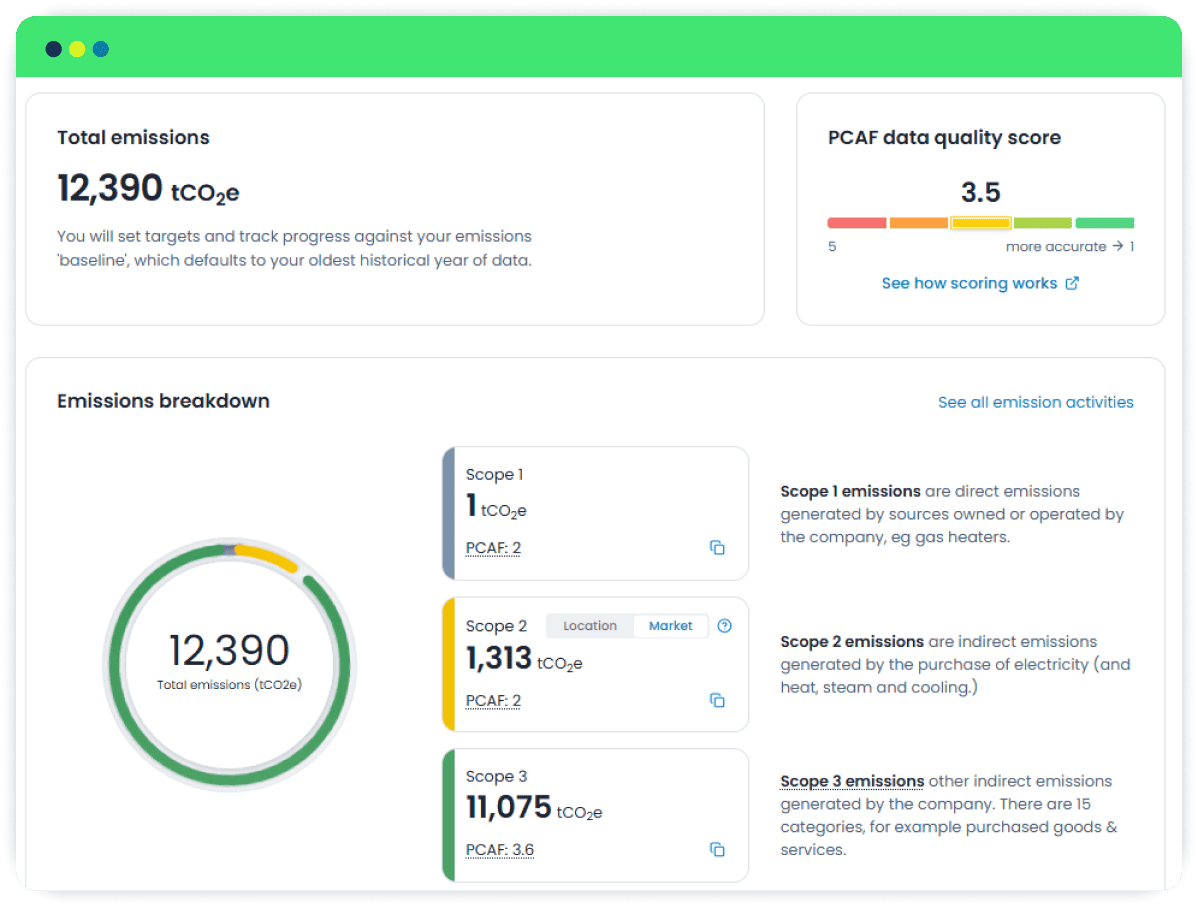Click the blue window dot
This screenshot has width=1198, height=907.
pyautogui.click(x=101, y=49)
